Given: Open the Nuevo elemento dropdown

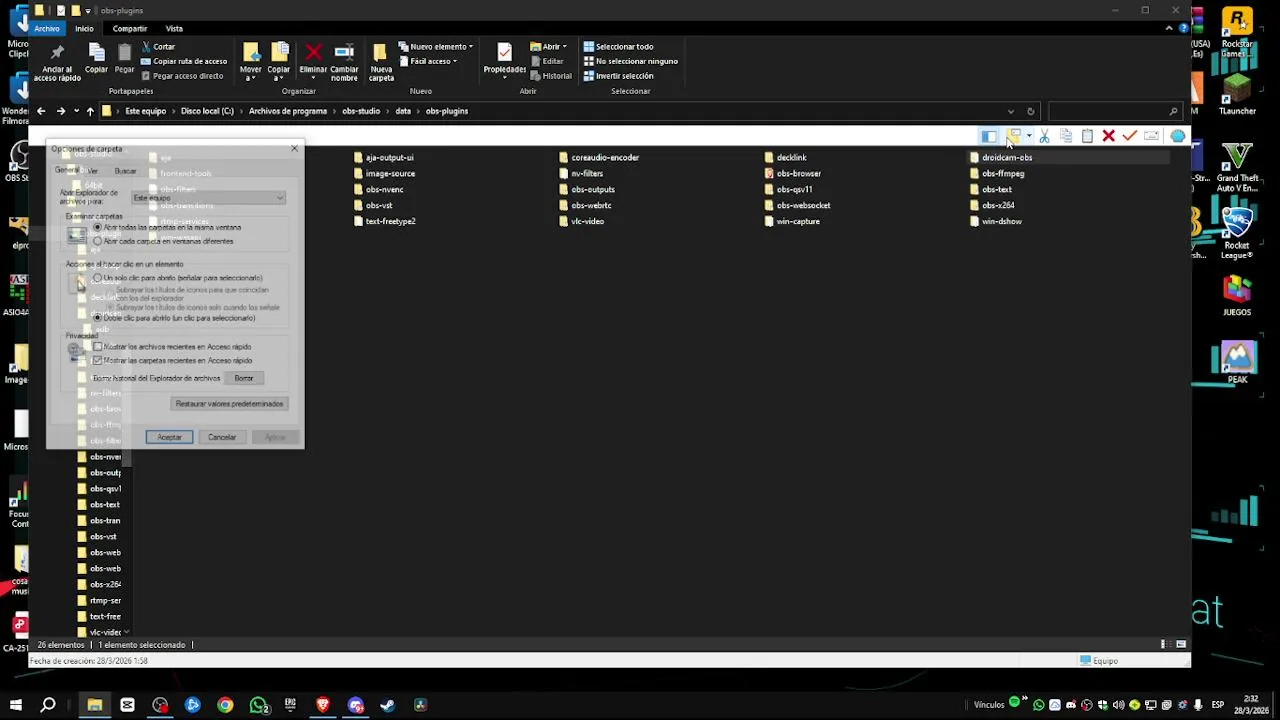Looking at the screenshot, I should pos(435,46).
